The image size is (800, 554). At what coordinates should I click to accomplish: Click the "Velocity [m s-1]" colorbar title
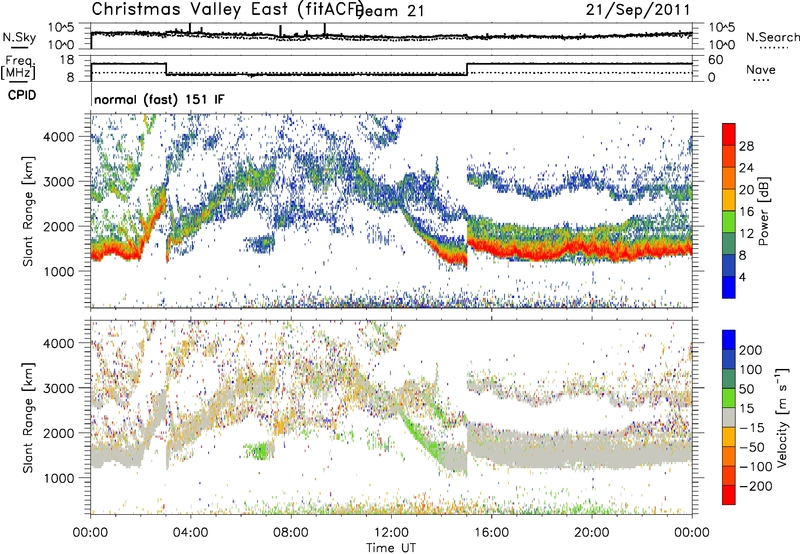[782, 417]
